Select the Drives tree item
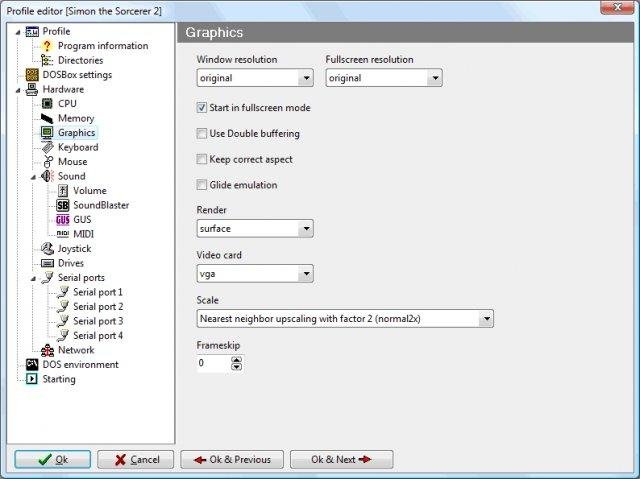This screenshot has width=640, height=479. pyautogui.click(x=71, y=263)
